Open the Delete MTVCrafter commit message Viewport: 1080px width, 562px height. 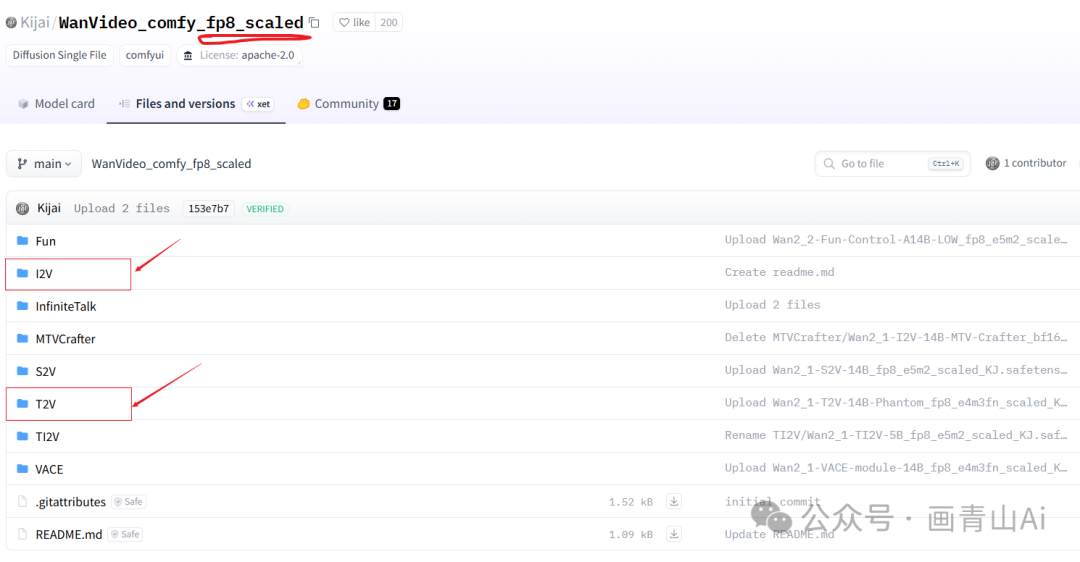896,337
